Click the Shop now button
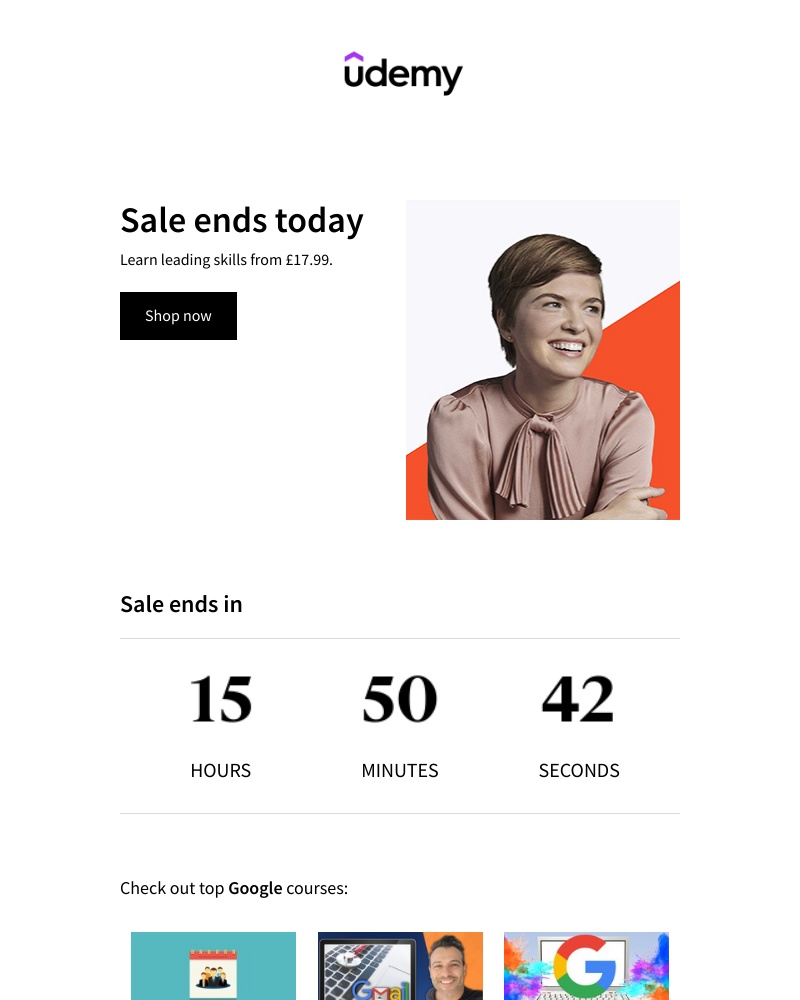The height and width of the screenshot is (1000, 800). coord(178,315)
